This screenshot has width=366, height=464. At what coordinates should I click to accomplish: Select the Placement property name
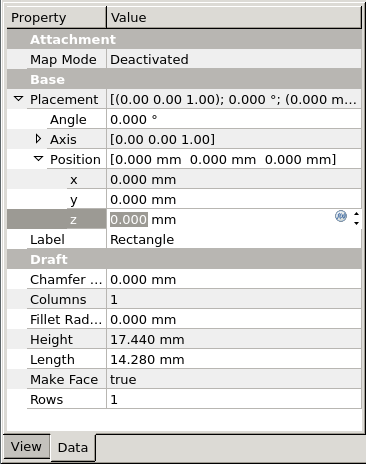click(x=64, y=99)
